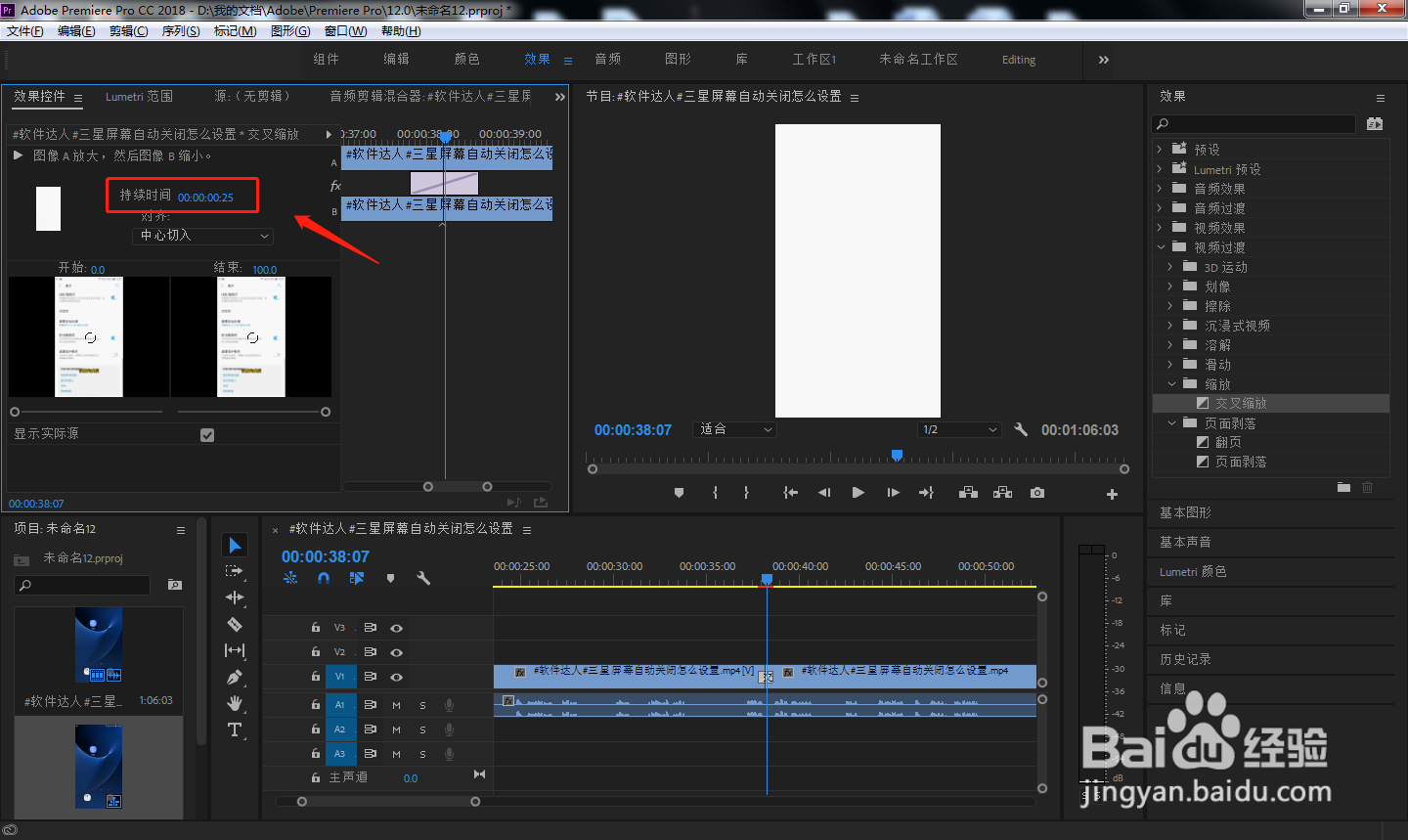Select the Selection tool arrow

coord(235,545)
